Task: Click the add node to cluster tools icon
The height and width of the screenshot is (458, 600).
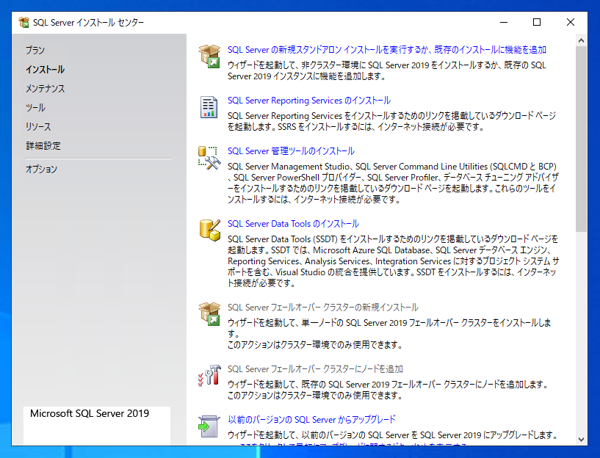Action: [209, 375]
